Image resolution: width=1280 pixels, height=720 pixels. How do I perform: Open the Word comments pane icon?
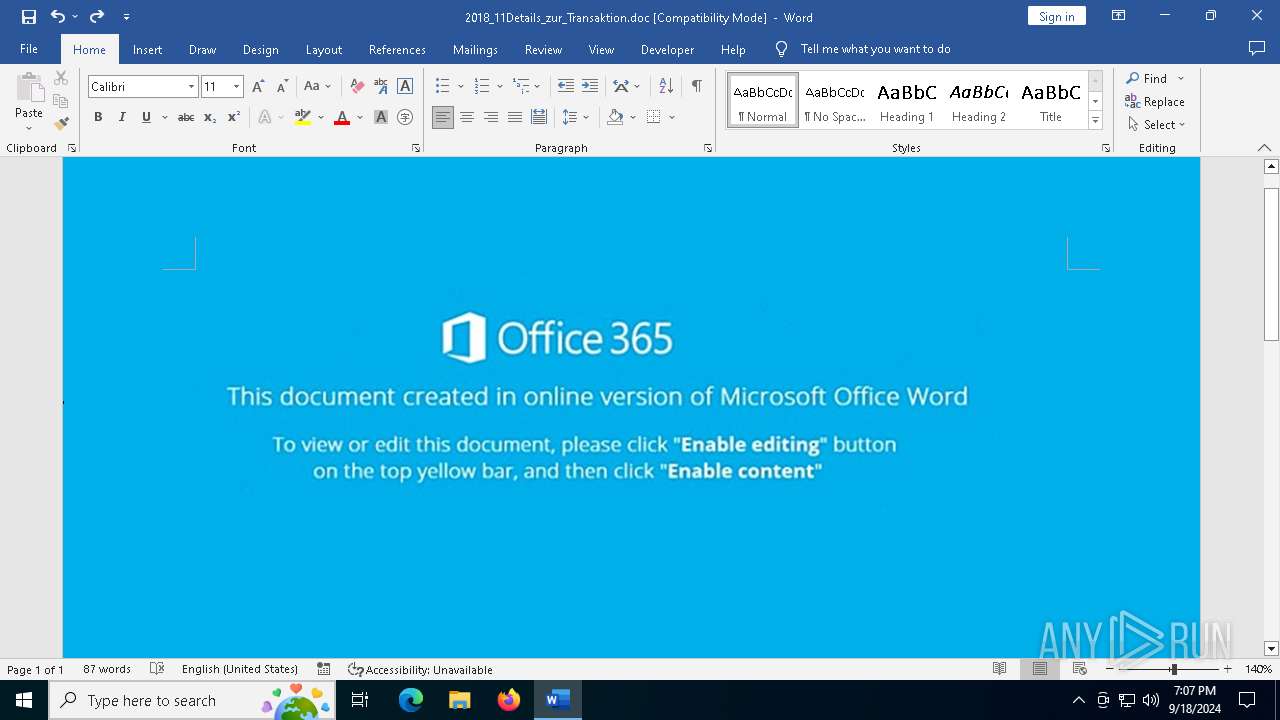click(x=1257, y=49)
